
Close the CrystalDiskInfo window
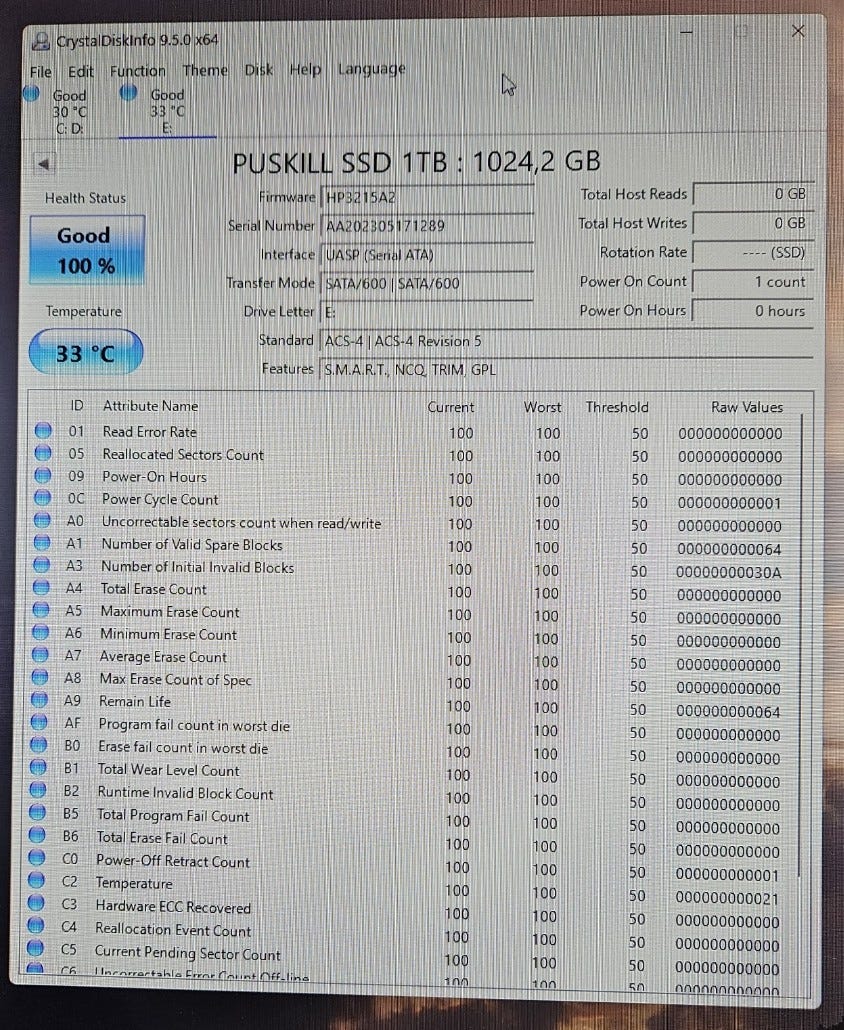point(798,31)
